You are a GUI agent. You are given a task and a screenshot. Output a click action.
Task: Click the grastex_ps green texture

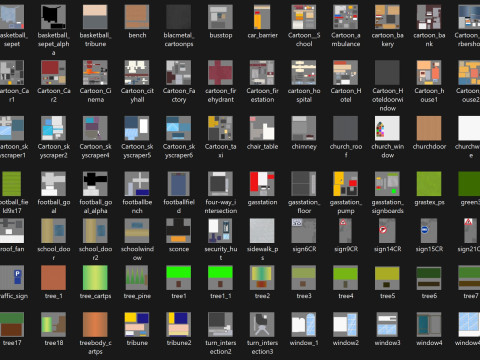point(429,184)
